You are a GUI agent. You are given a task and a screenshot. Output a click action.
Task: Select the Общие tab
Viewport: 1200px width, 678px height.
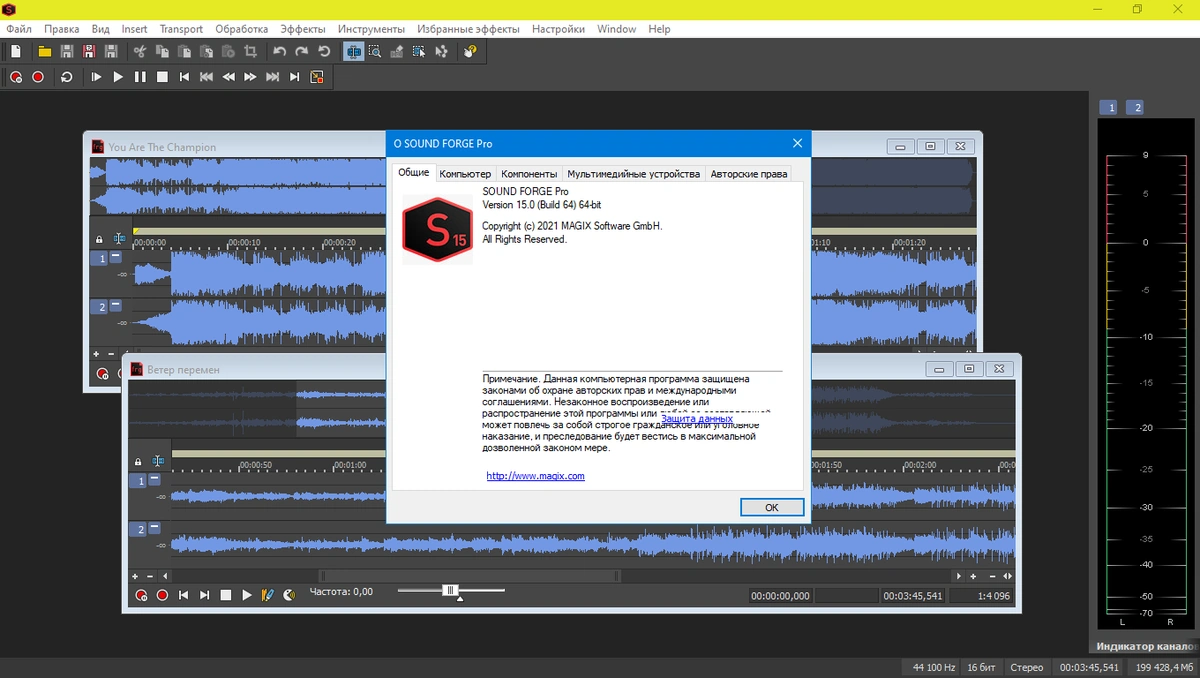coord(414,173)
